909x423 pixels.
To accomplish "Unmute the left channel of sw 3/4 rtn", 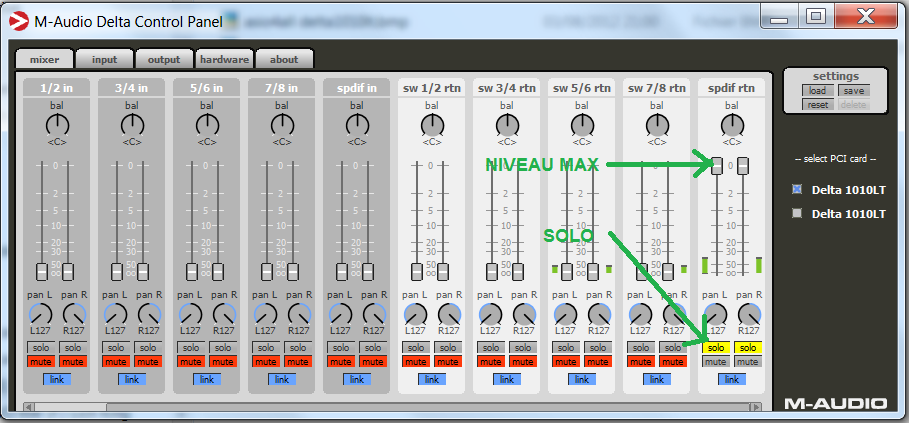I will point(490,362).
